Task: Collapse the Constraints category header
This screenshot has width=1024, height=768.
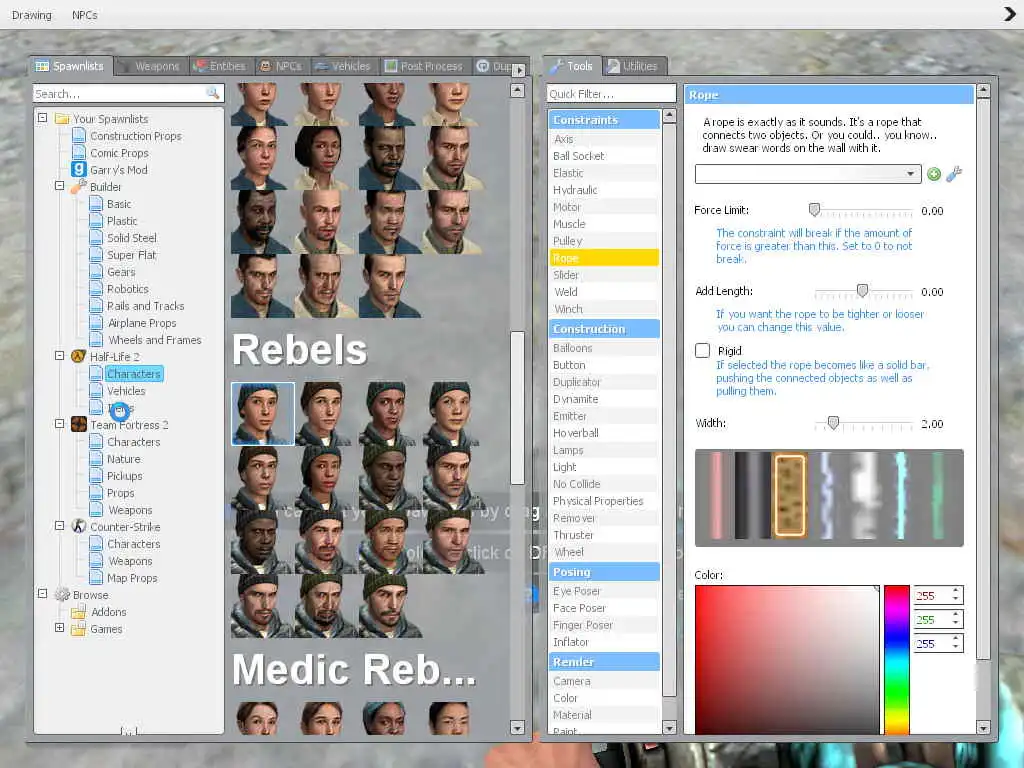Action: tap(604, 120)
